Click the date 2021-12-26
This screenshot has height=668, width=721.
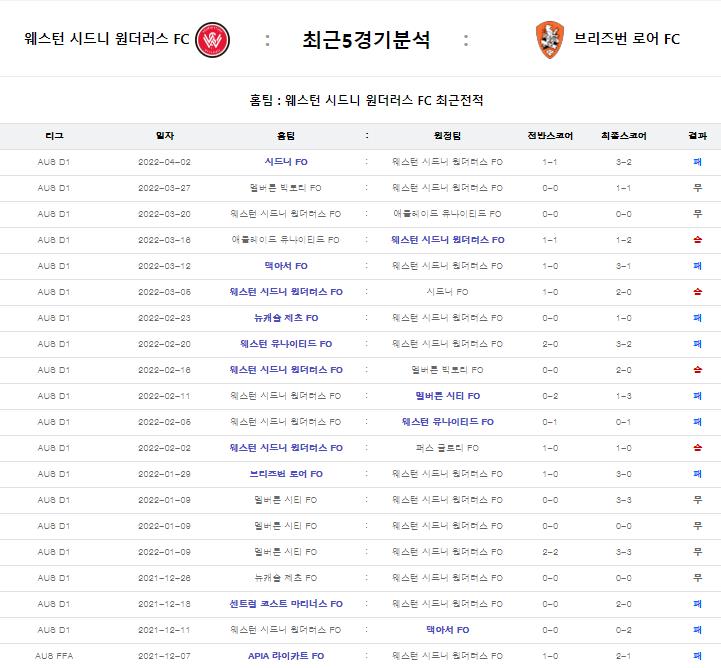coord(164,578)
